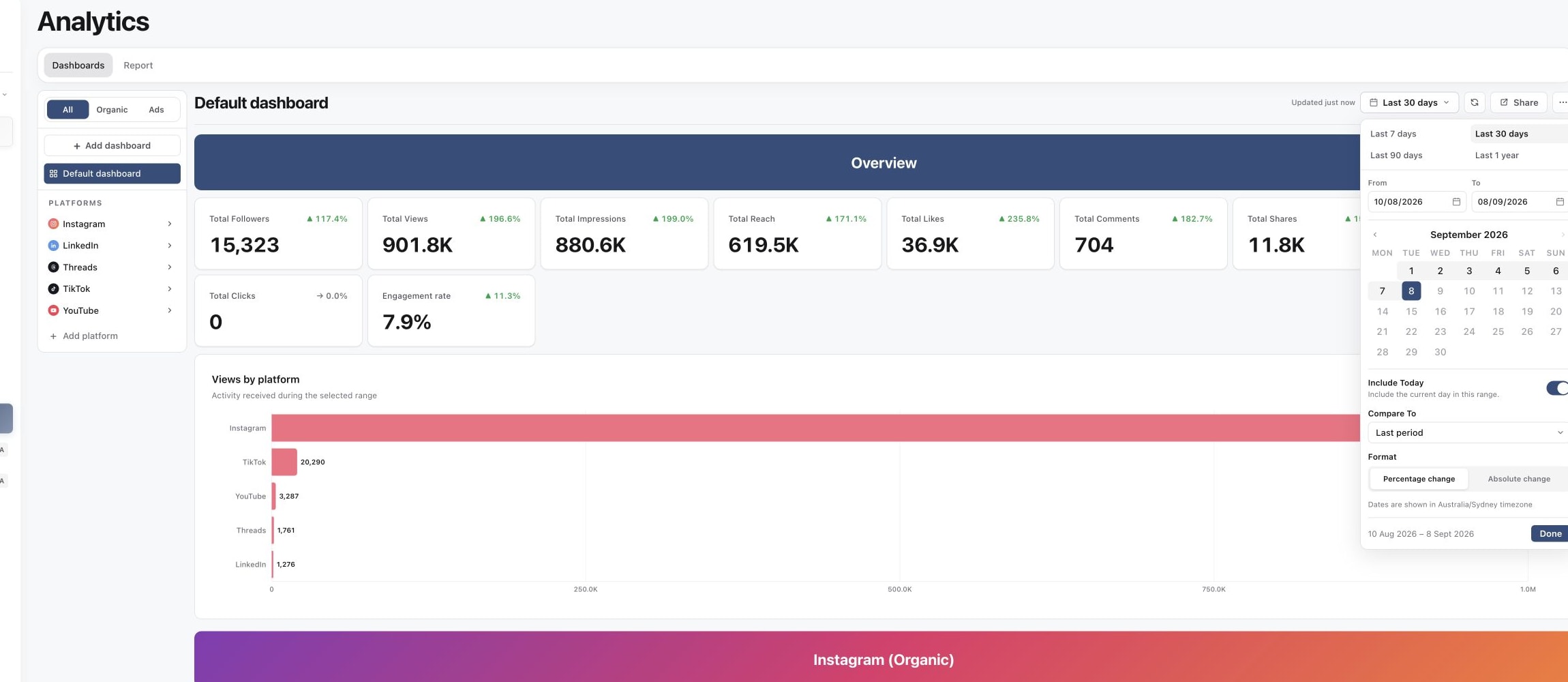Confirm date range with Done
This screenshot has width=1568, height=682.
click(1550, 534)
